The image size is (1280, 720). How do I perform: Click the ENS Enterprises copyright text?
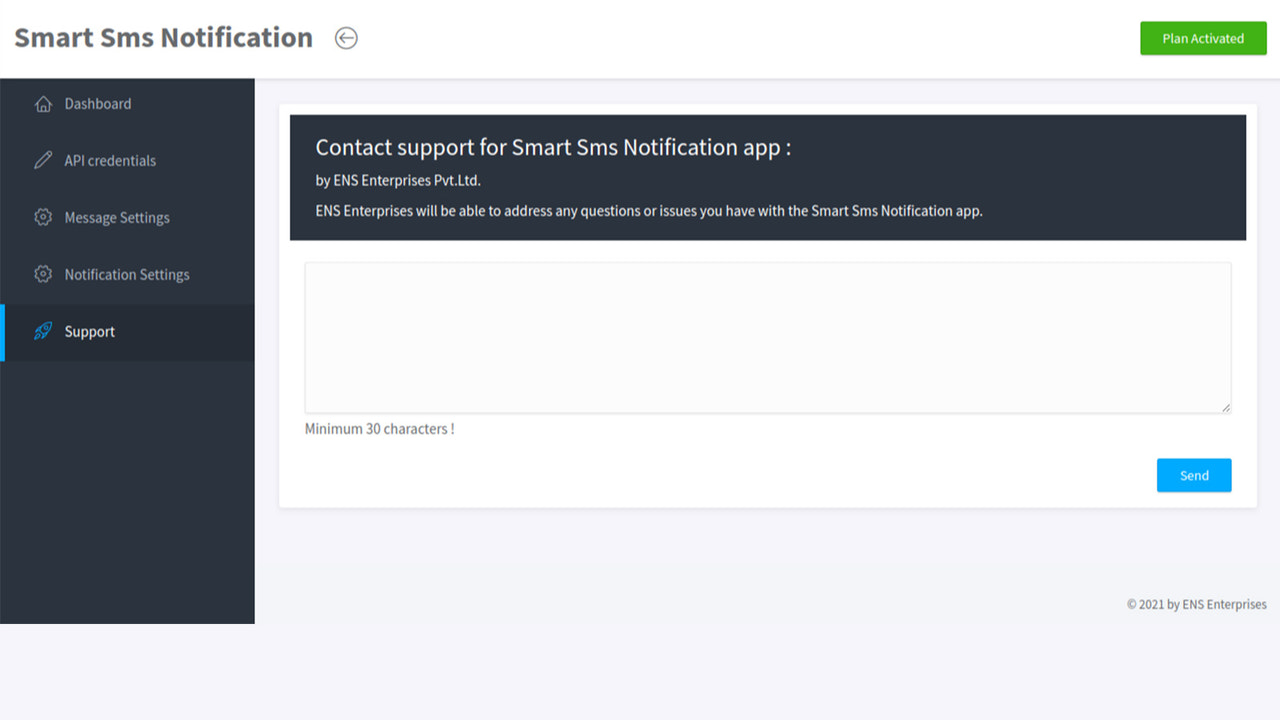tap(1196, 604)
